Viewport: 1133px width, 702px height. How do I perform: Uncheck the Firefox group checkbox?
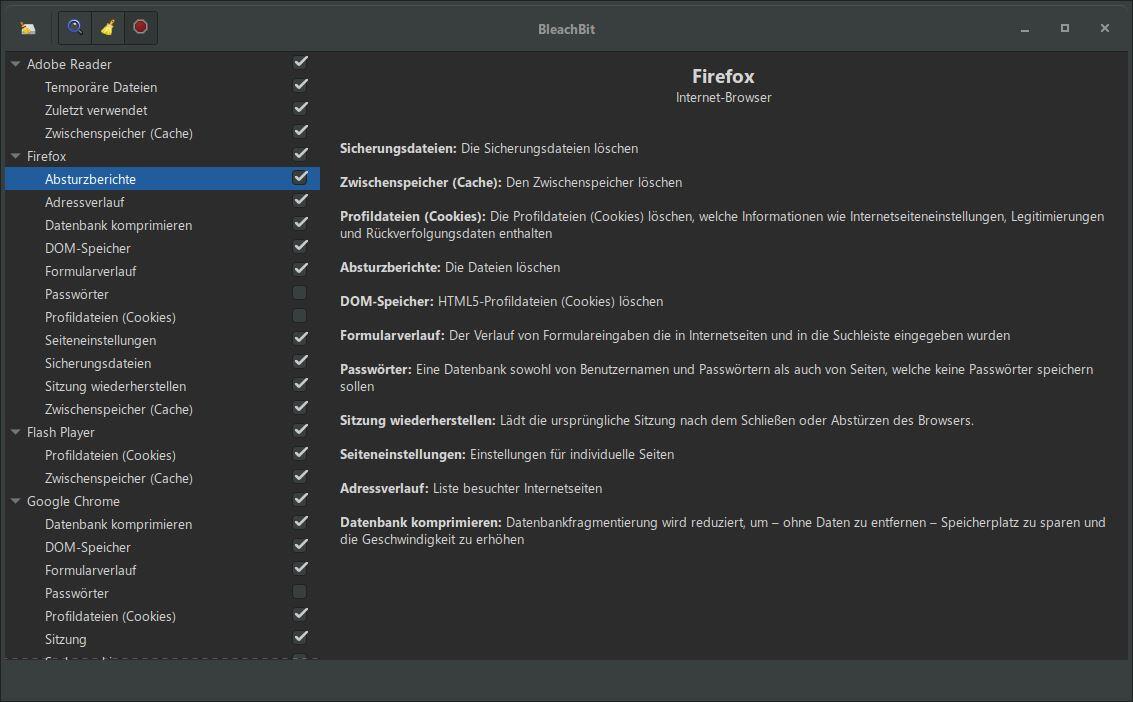pyautogui.click(x=300, y=155)
